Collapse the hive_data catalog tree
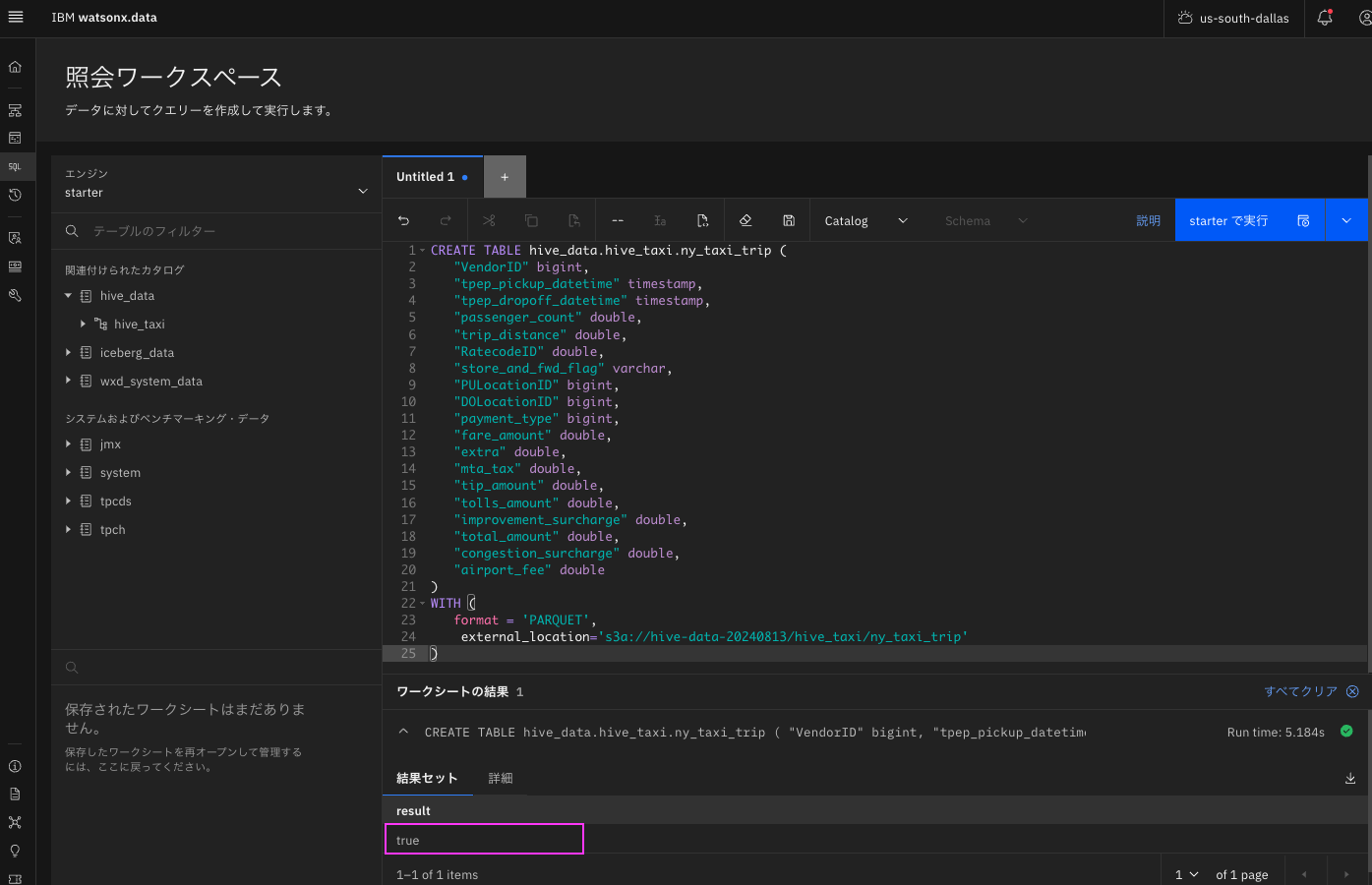Image resolution: width=1372 pixels, height=885 pixels. [x=68, y=296]
